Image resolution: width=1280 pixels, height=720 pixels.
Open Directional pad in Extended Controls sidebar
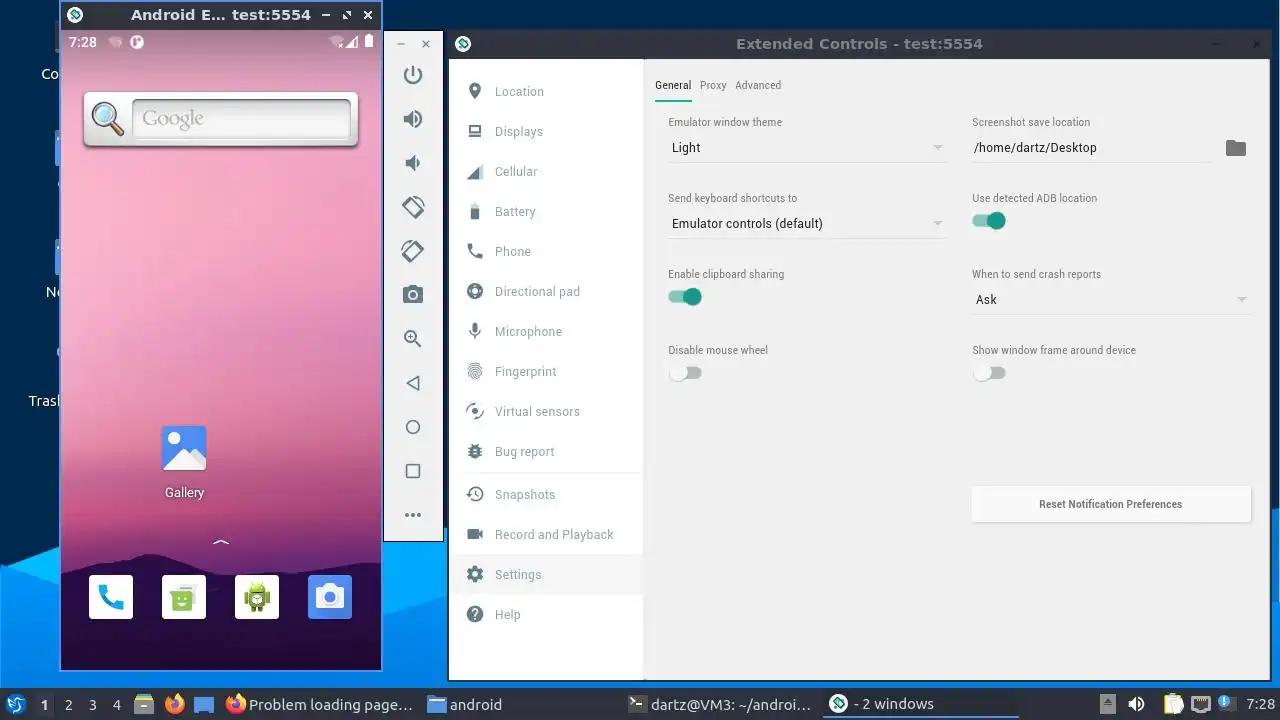coord(544,292)
